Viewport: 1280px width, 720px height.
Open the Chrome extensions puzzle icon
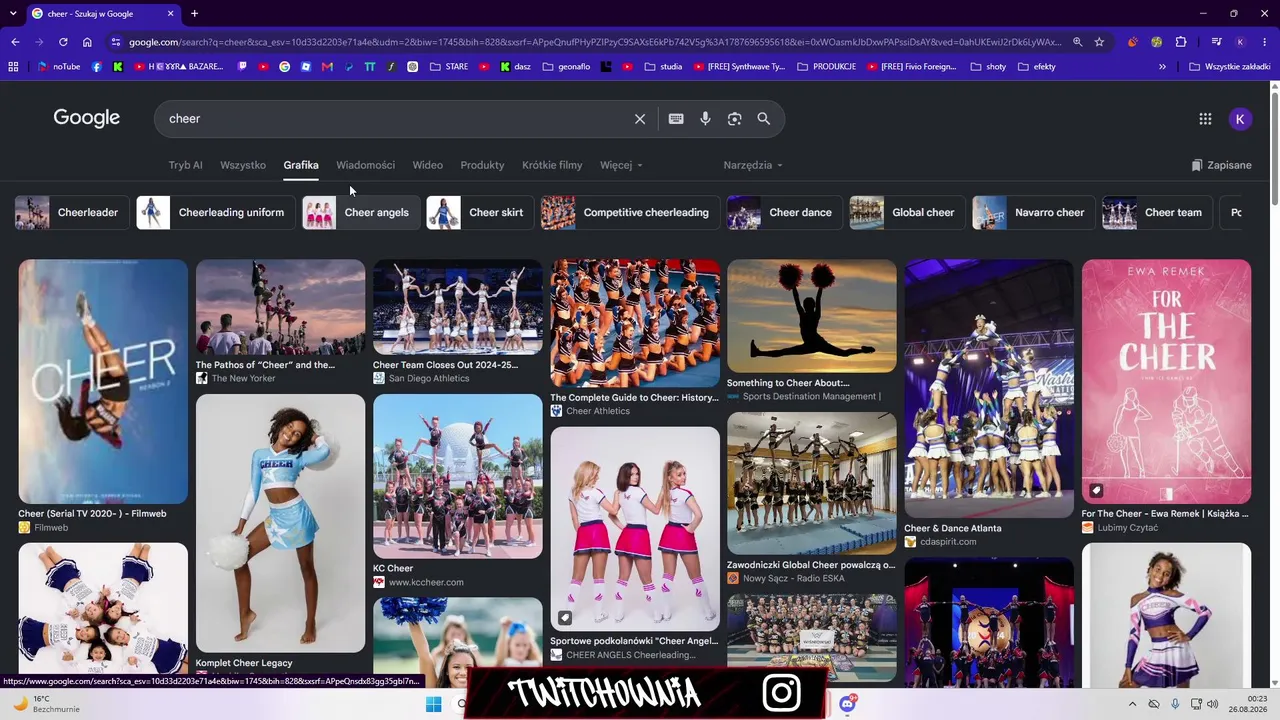pyautogui.click(x=1181, y=42)
